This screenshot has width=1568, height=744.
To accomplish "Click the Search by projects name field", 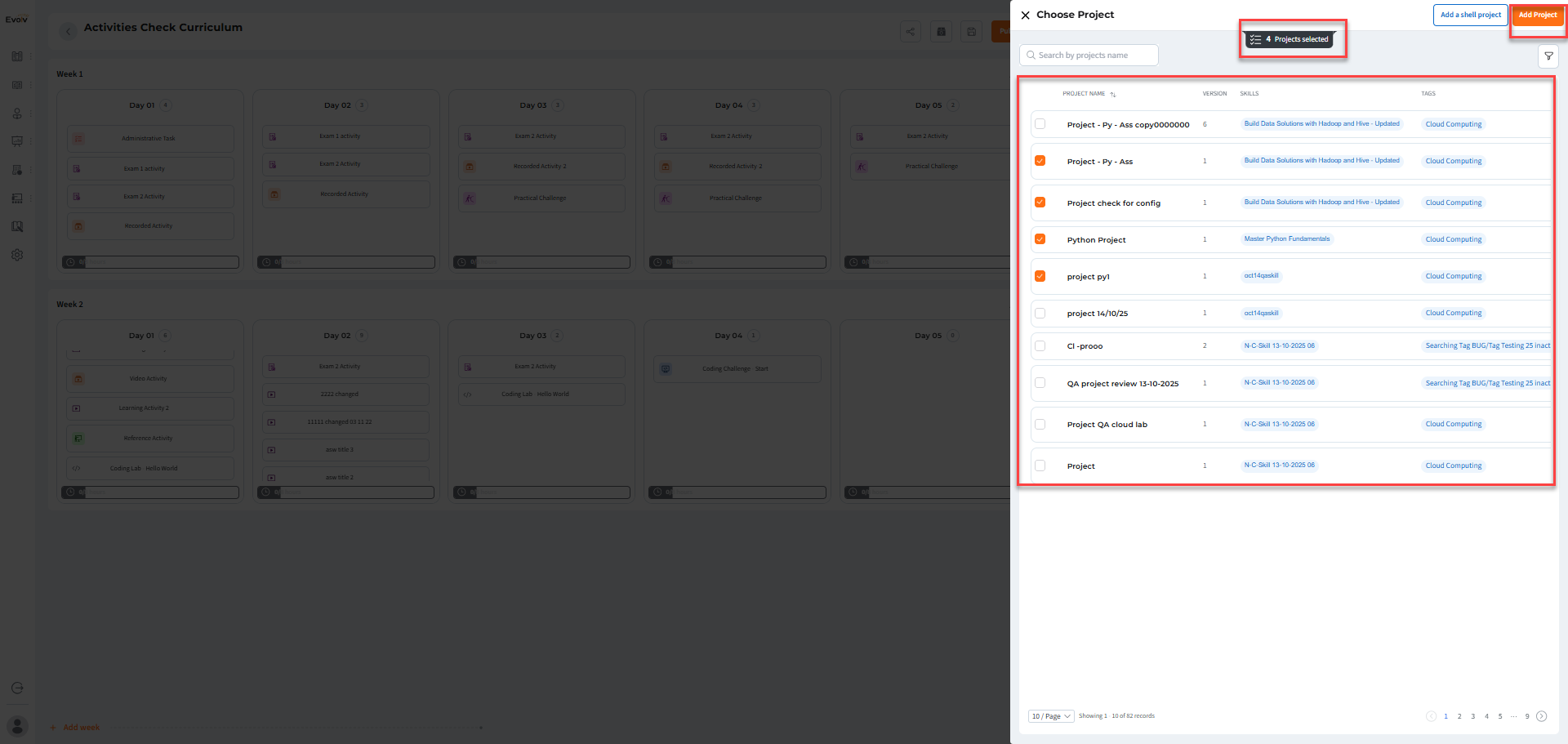I will pyautogui.click(x=1089, y=56).
